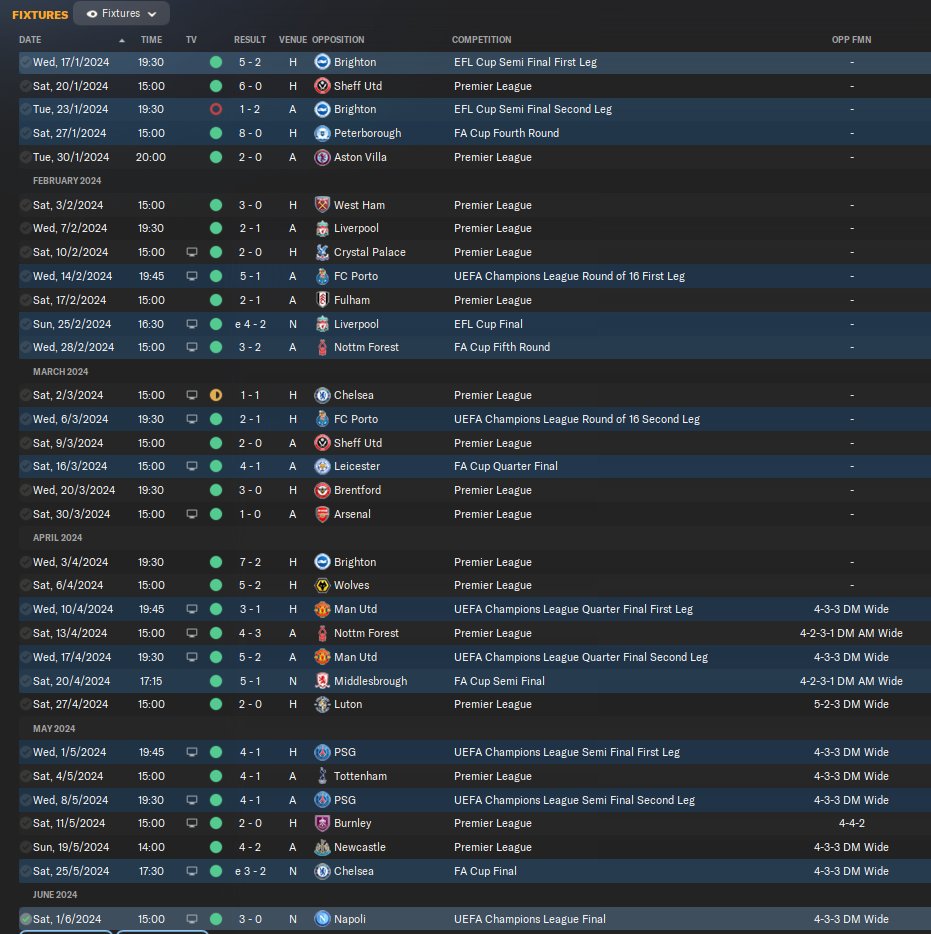Click the 5-2-3 DM Wide formation for Luton
This screenshot has width=931, height=934.
click(x=851, y=704)
